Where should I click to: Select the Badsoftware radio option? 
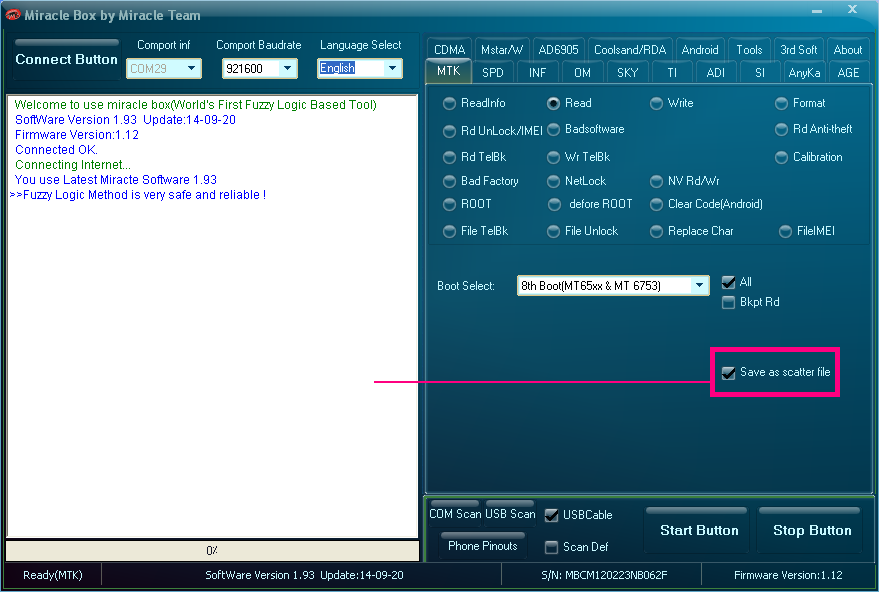click(553, 130)
